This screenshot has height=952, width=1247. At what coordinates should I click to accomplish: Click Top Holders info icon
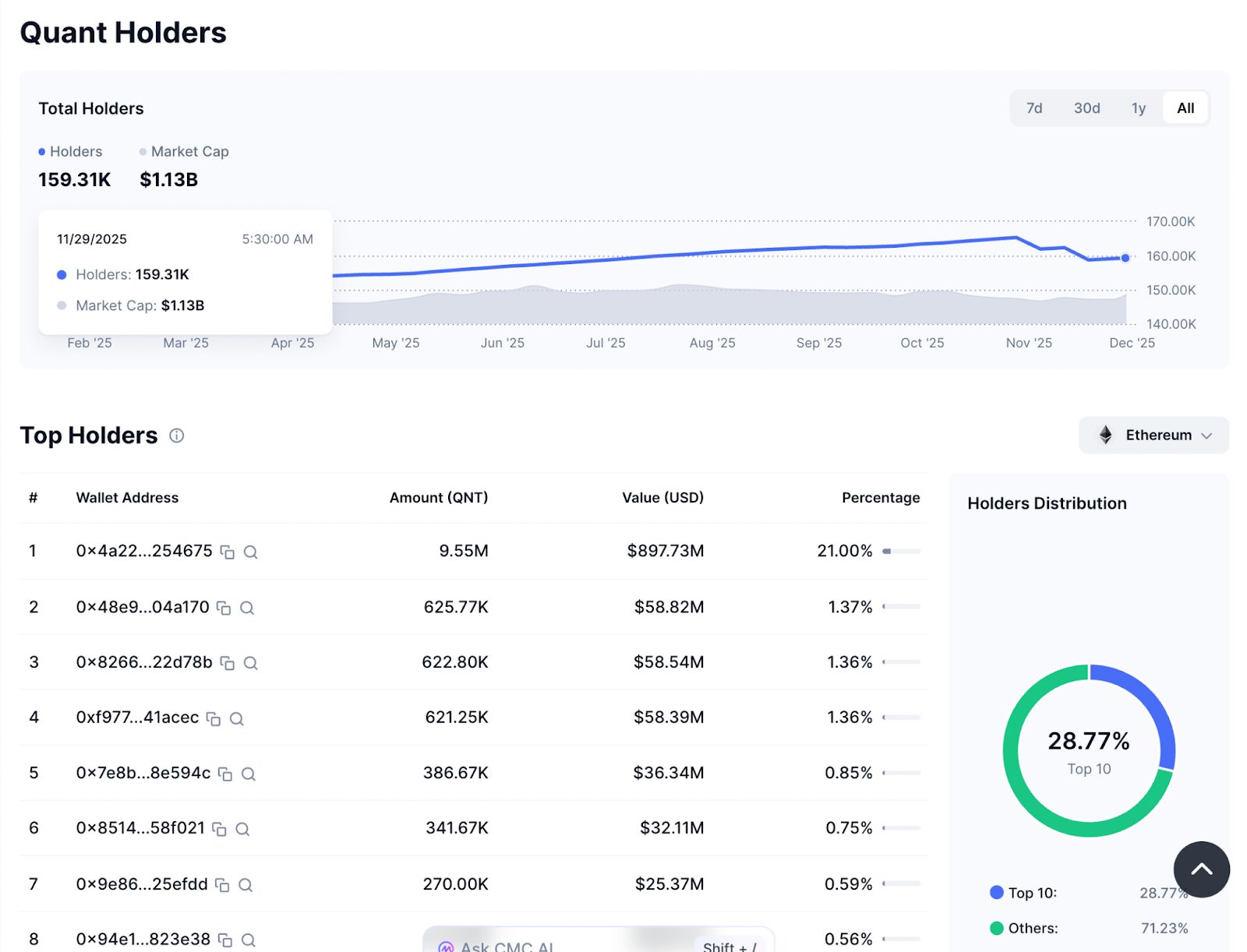pyautogui.click(x=177, y=435)
